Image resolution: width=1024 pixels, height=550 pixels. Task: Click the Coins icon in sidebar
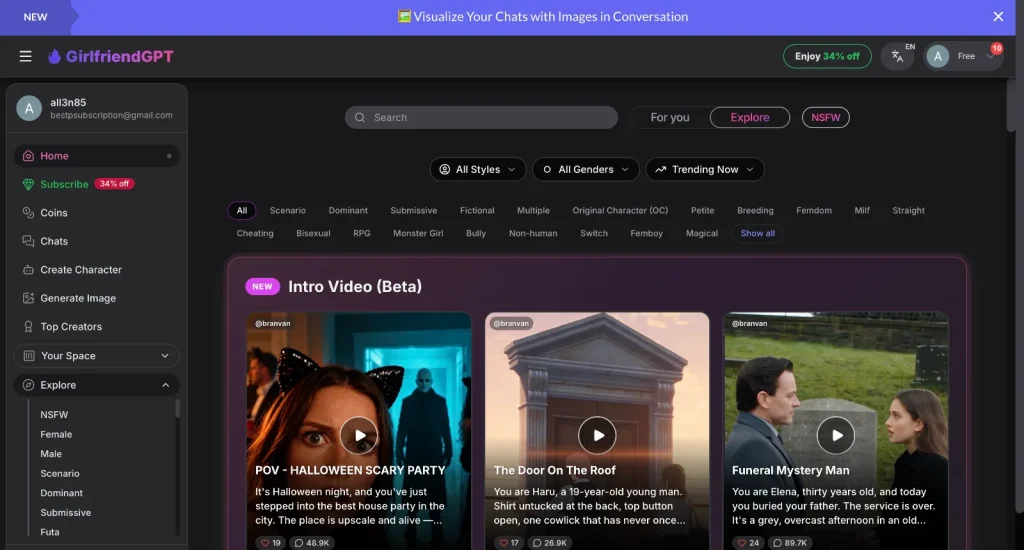tap(28, 212)
